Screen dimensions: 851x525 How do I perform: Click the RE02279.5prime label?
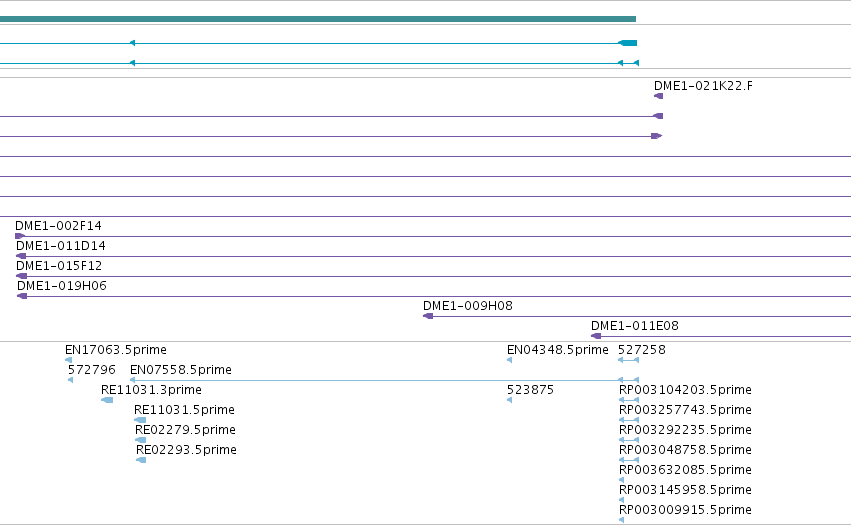(186, 430)
